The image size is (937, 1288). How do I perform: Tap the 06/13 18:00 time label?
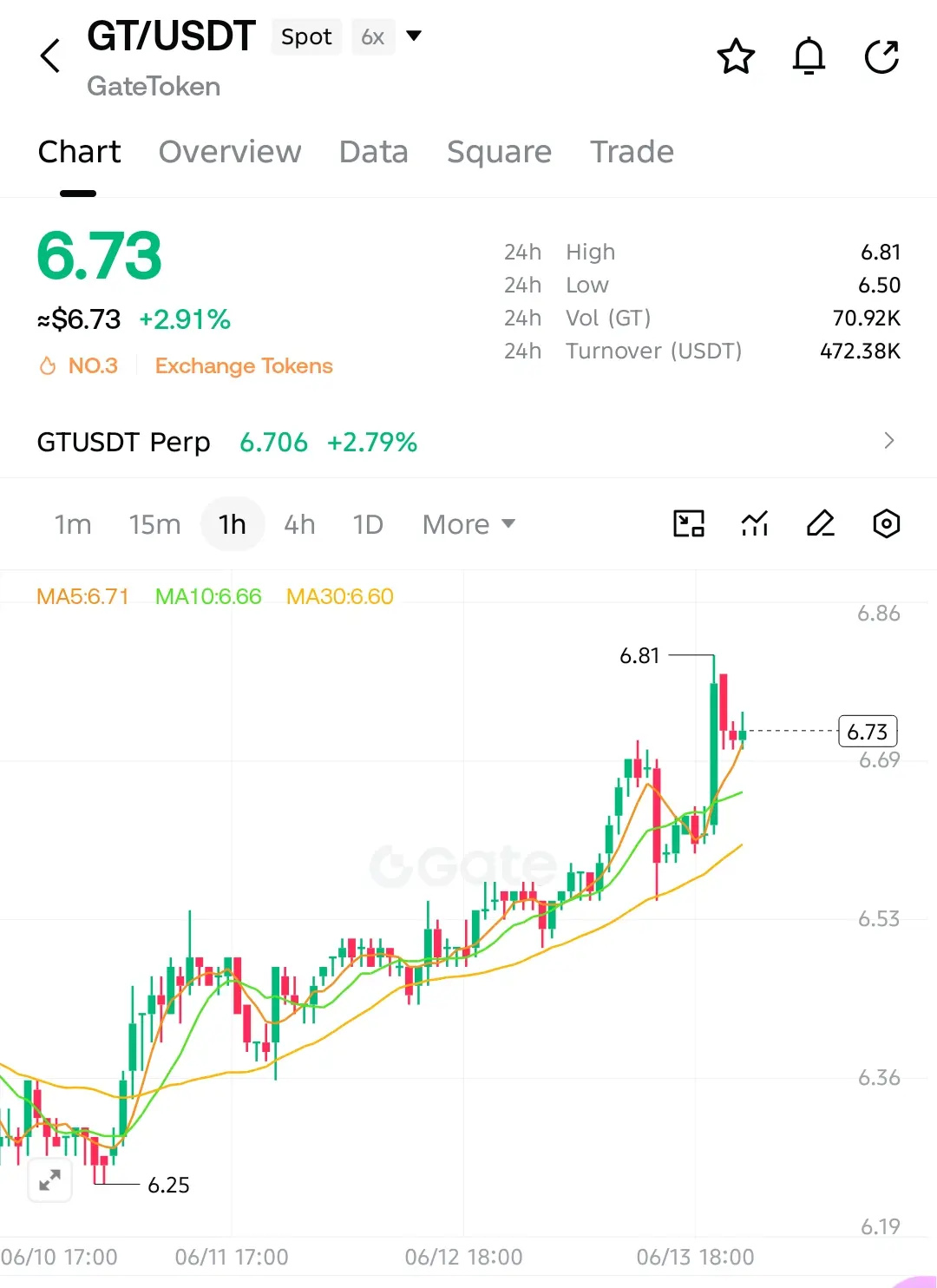pyautogui.click(x=695, y=1257)
